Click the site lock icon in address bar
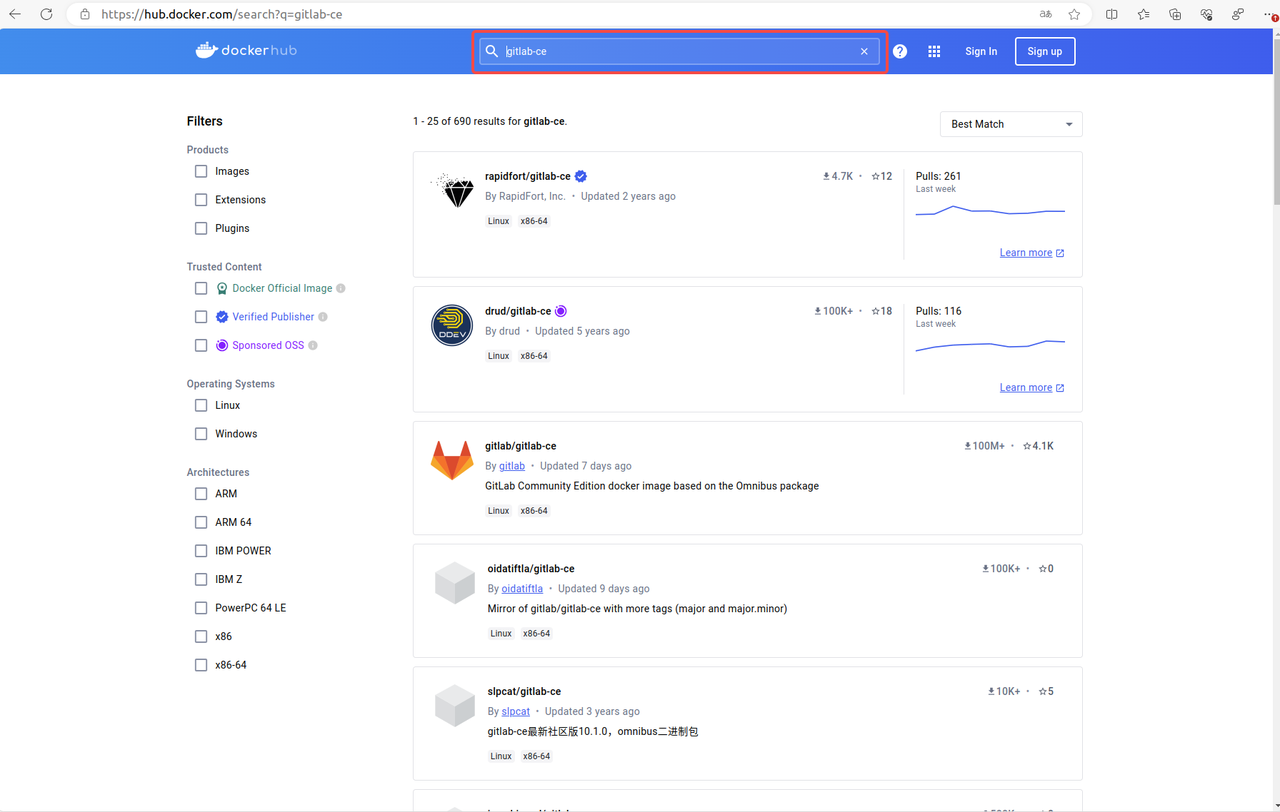Screen dimensions: 1280x812 (84, 14)
